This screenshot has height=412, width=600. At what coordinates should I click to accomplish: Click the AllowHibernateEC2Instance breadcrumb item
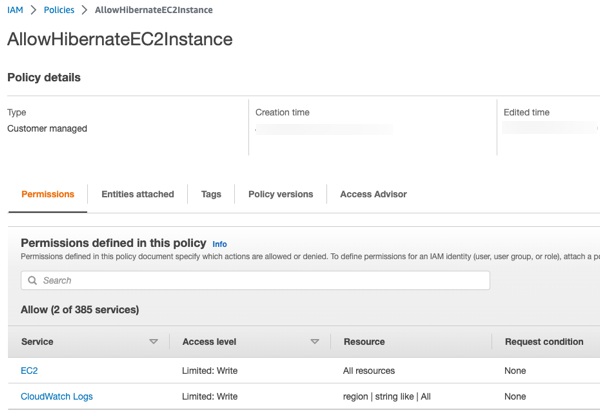pos(154,10)
